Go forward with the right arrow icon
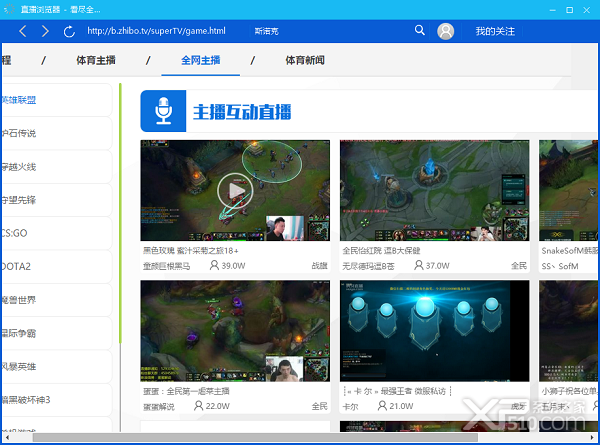600x445 pixels. (45, 31)
